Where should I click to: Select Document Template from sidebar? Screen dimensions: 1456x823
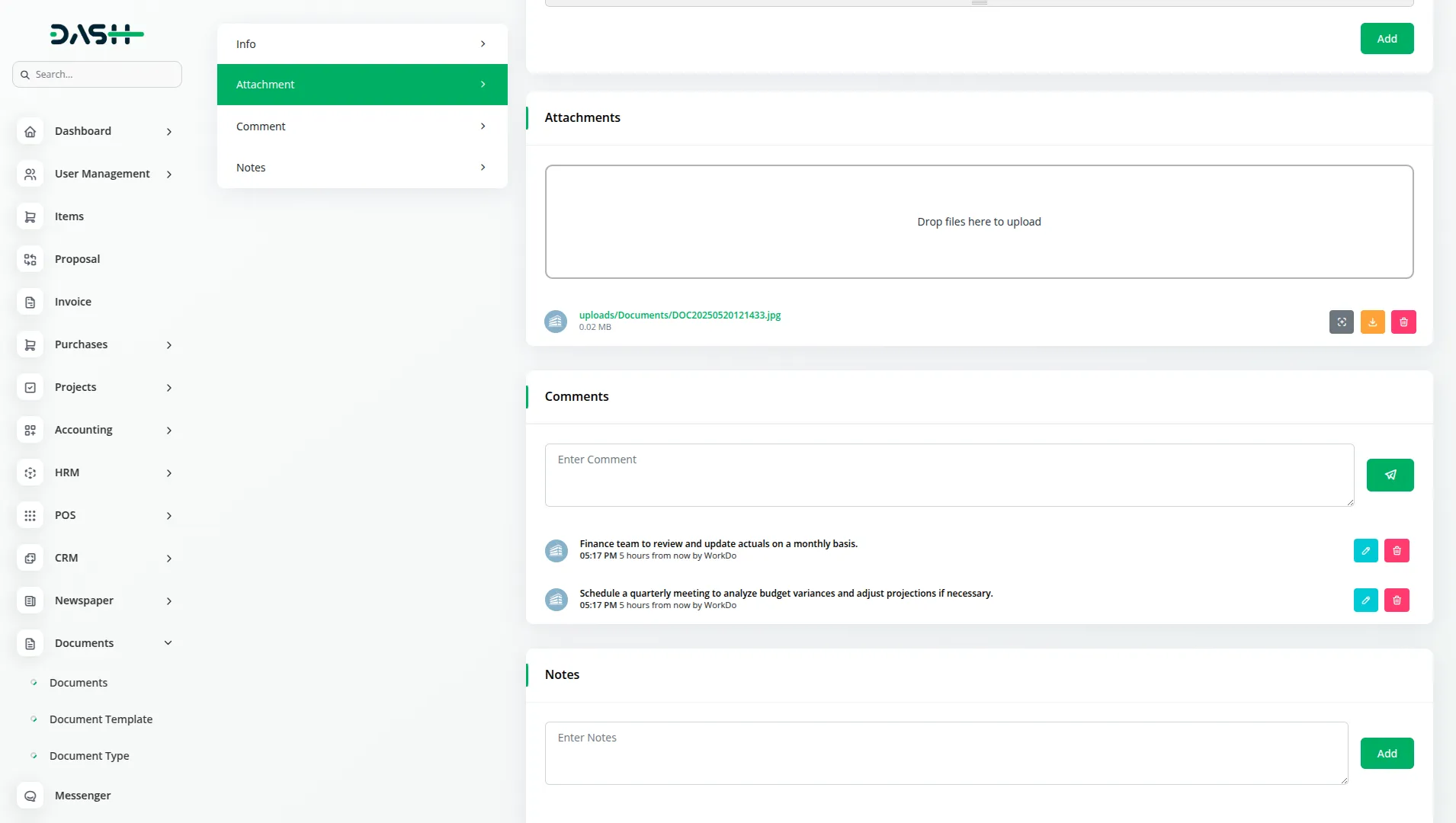pos(100,719)
